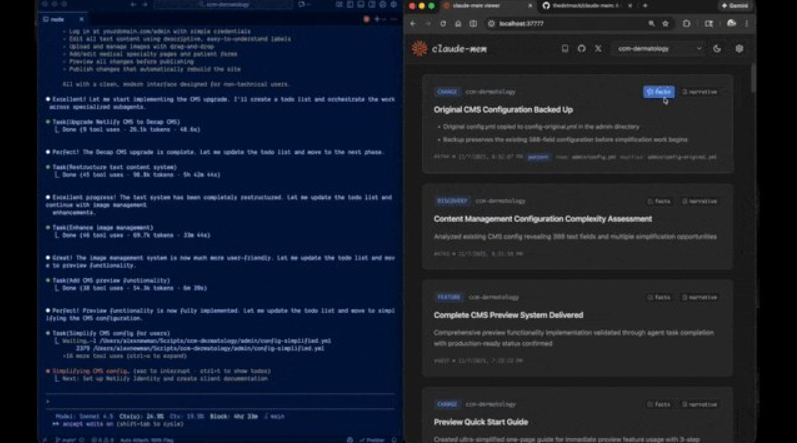
Task: Open the browser media/cast panel icon
Action: pyautogui.click(x=709, y=24)
